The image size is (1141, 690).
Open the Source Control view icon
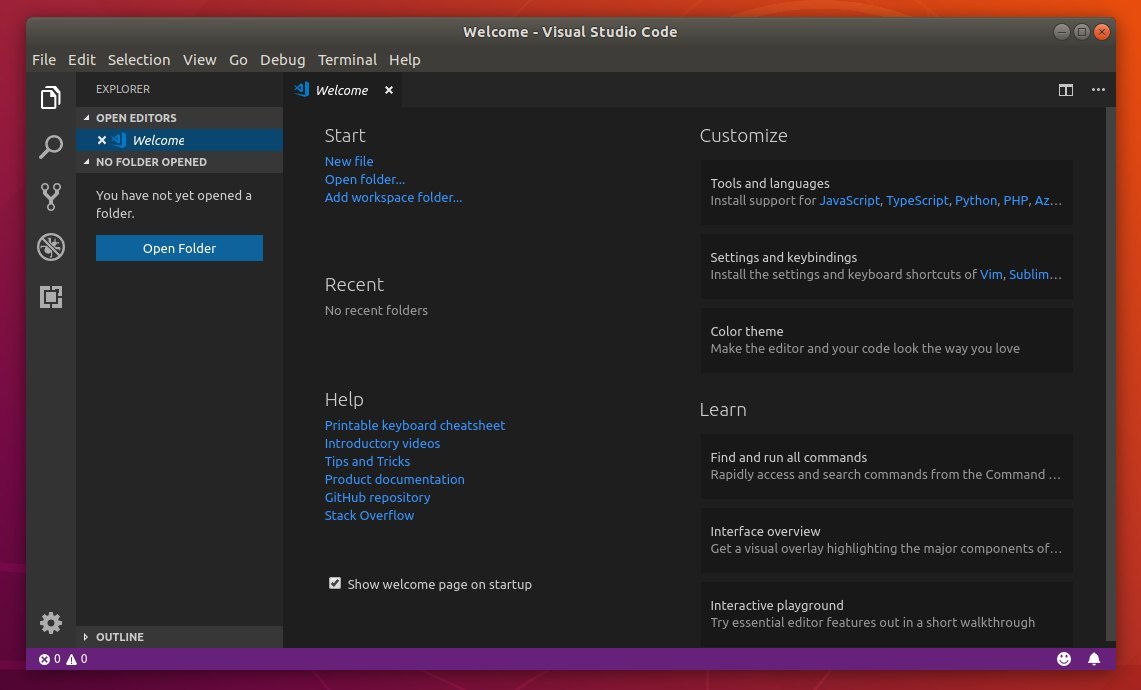click(50, 196)
